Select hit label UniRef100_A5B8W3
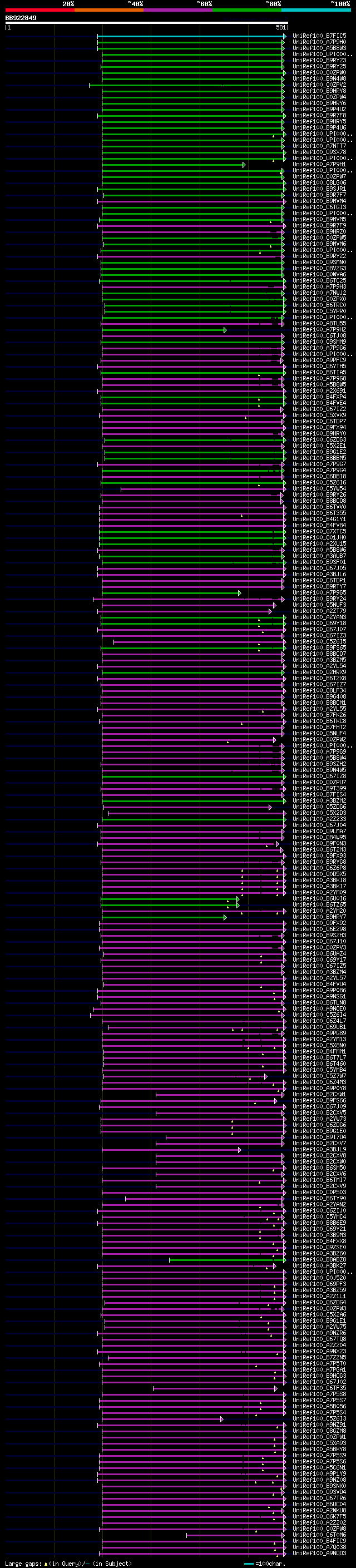This screenshot has width=356, height=1568. click(319, 49)
